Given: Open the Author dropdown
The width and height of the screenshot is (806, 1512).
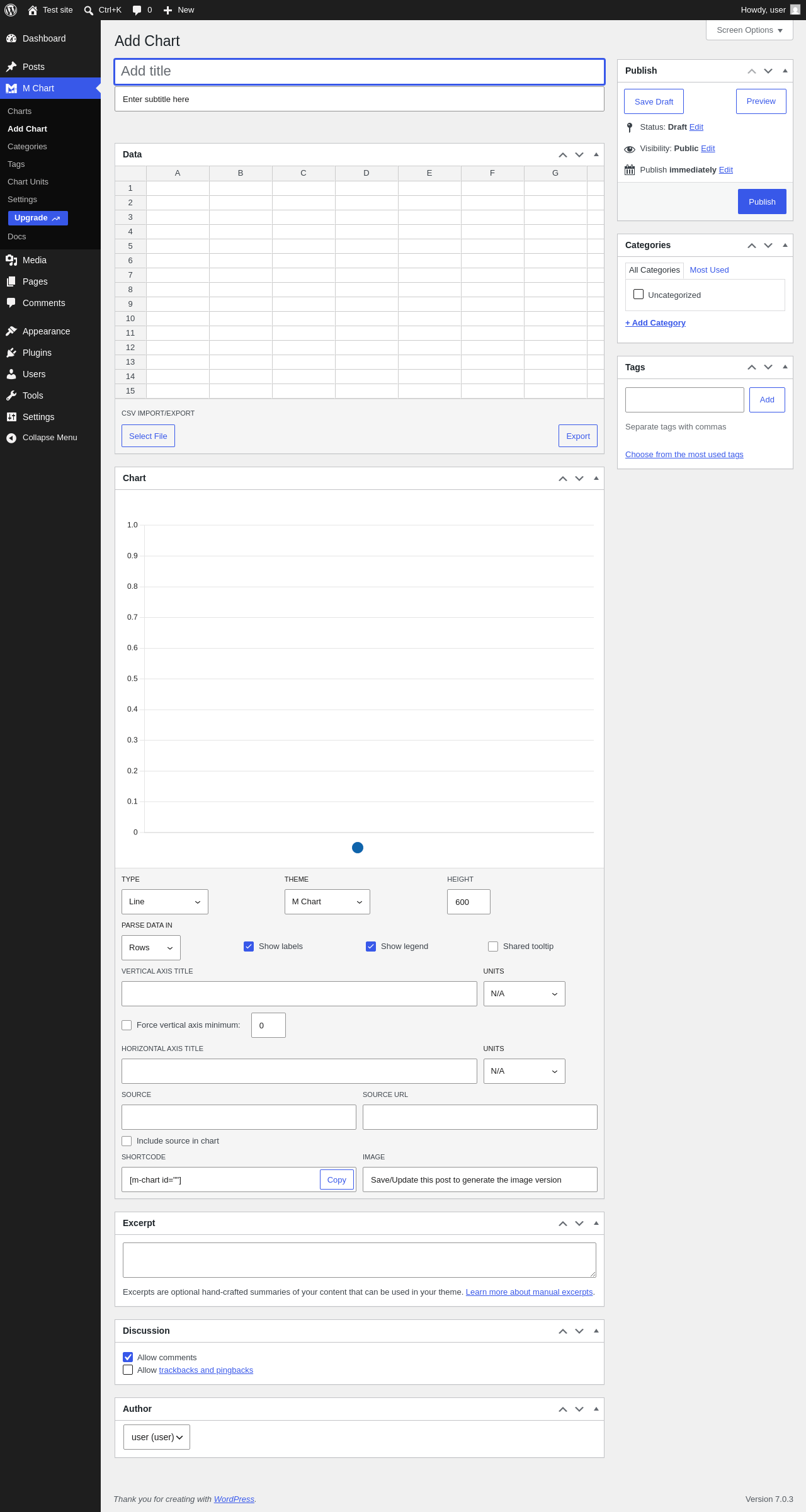Looking at the screenshot, I should [x=157, y=1437].
